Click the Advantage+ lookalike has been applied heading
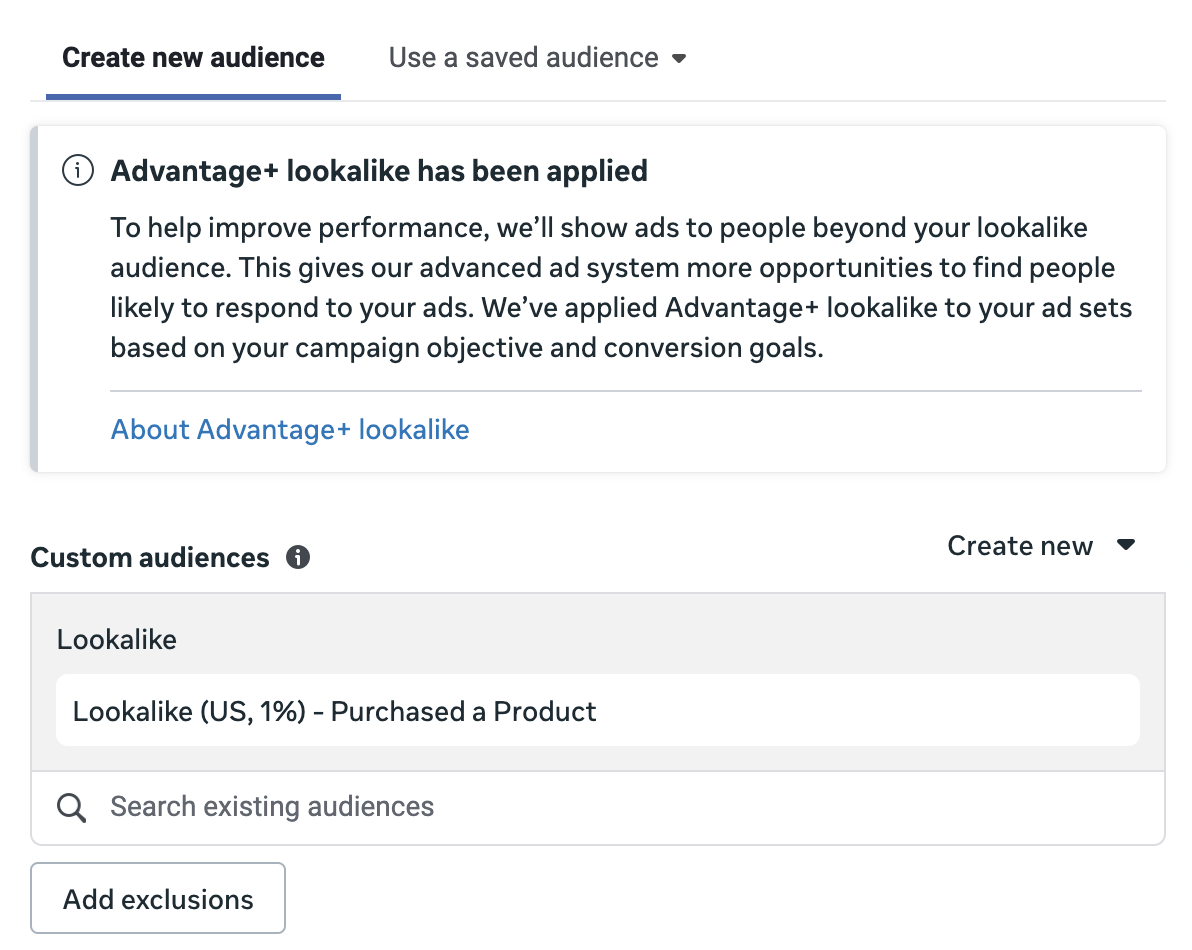The height and width of the screenshot is (950, 1192). (x=379, y=171)
